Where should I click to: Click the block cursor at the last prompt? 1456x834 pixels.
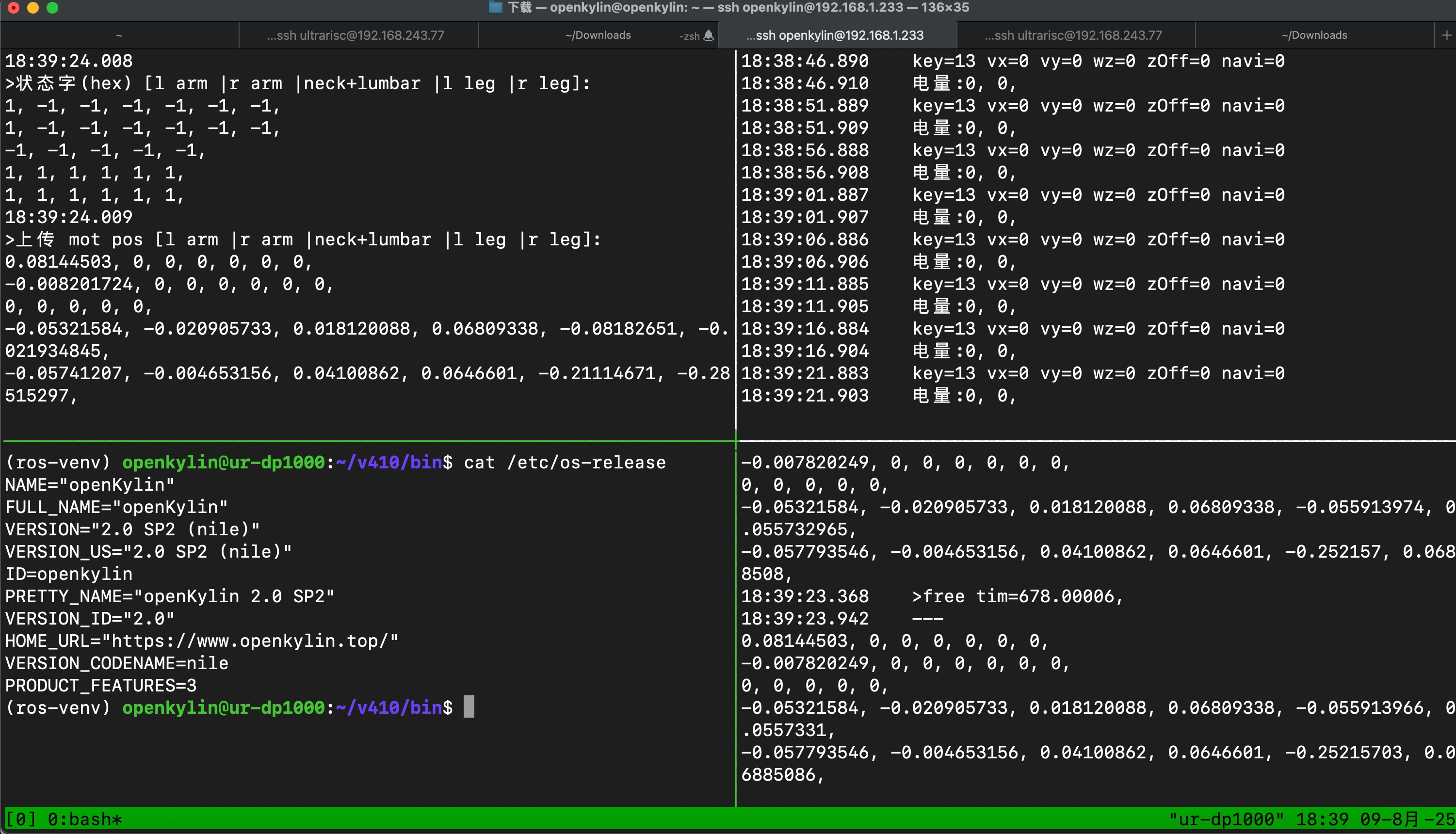click(469, 707)
